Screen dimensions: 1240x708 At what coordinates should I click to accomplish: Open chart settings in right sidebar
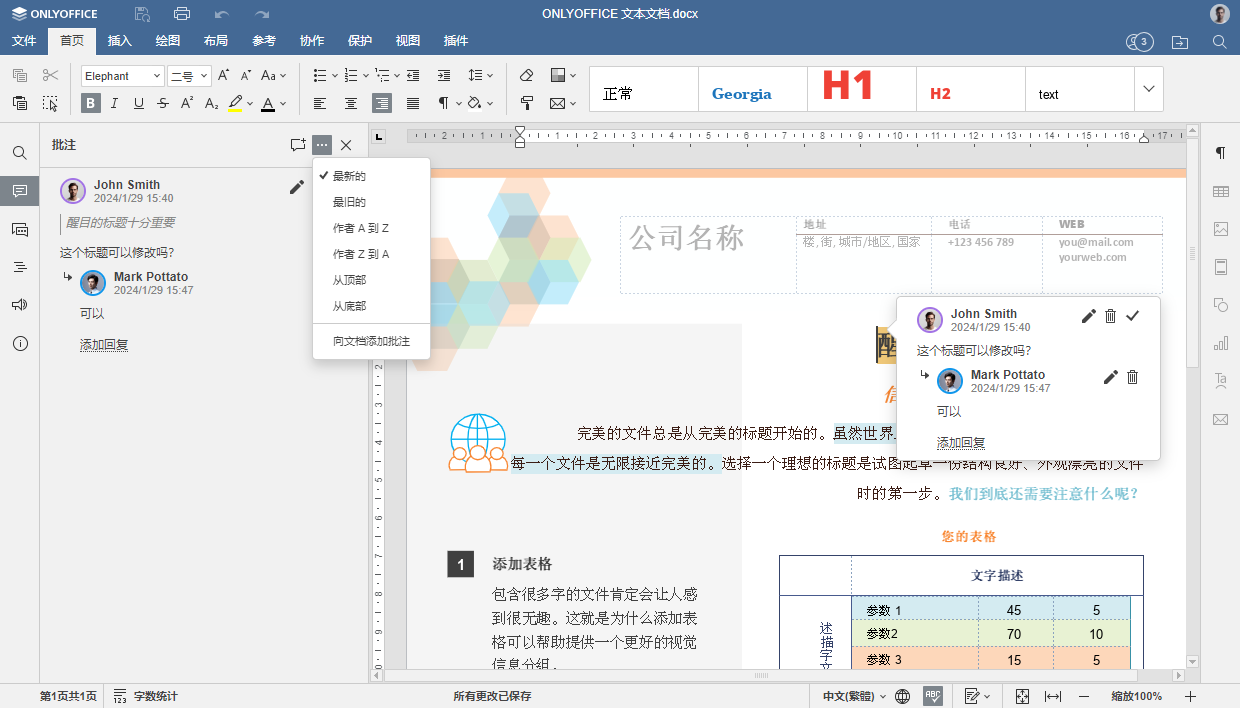tap(1221, 343)
